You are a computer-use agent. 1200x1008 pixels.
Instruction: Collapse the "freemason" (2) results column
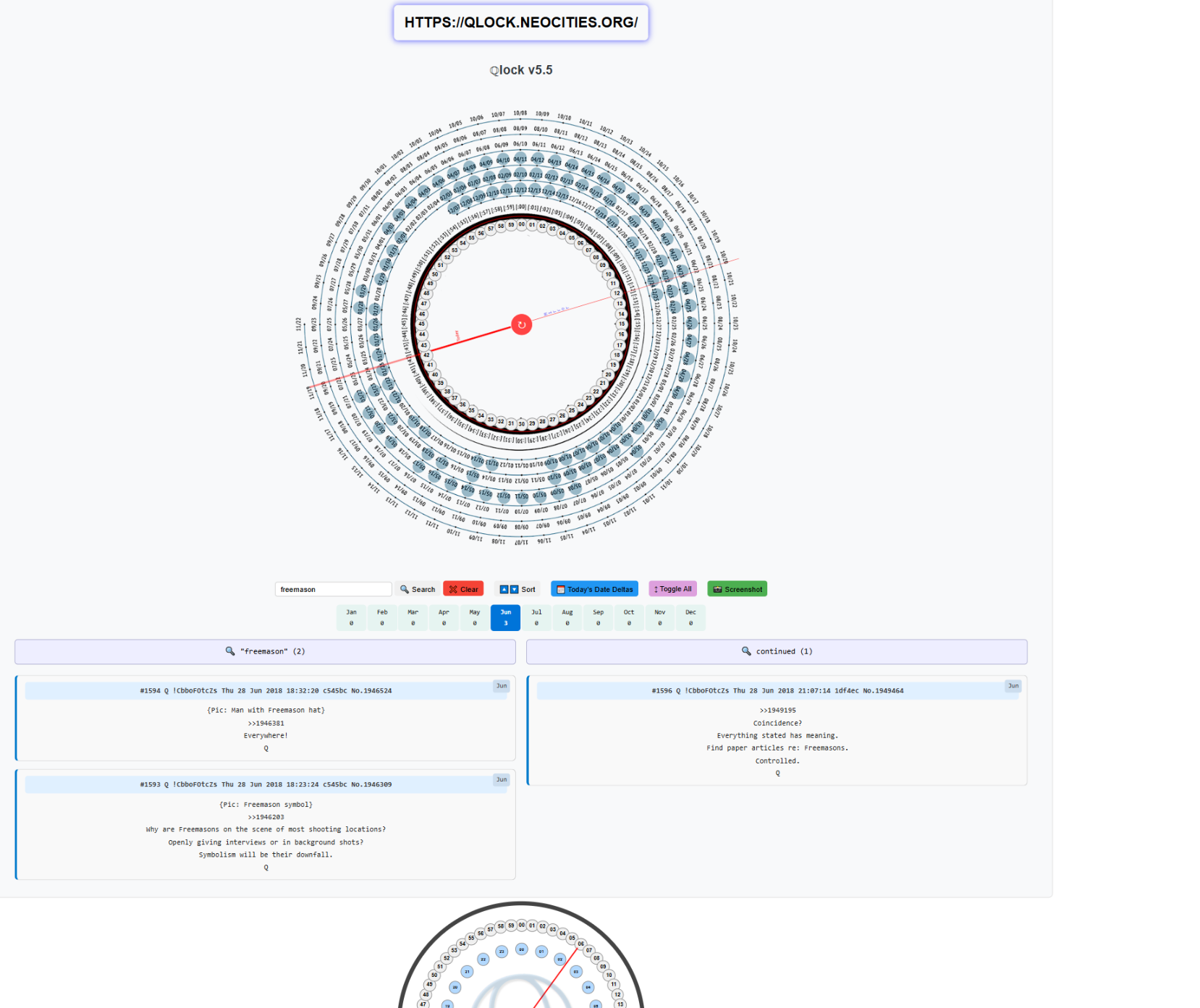[x=265, y=651]
